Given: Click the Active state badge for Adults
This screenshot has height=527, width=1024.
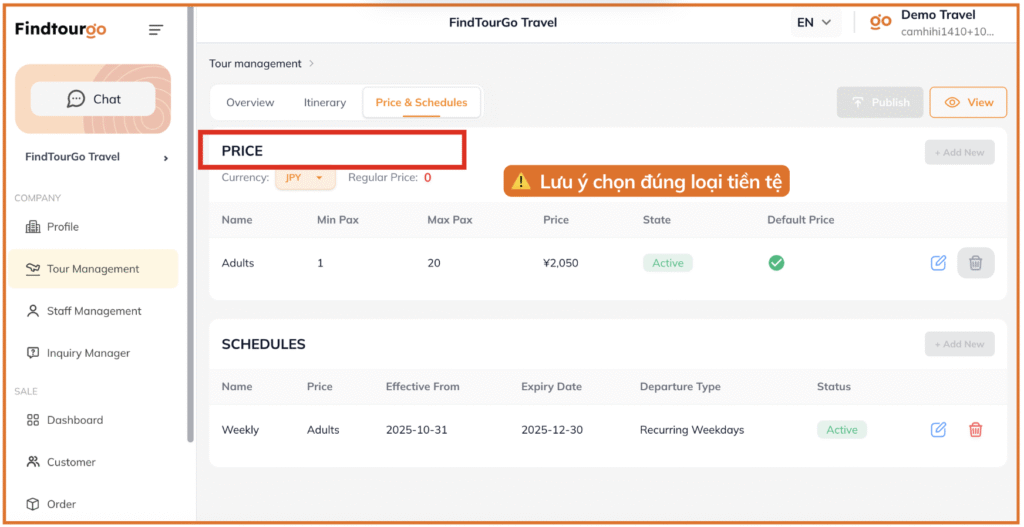Looking at the screenshot, I should coord(667,263).
